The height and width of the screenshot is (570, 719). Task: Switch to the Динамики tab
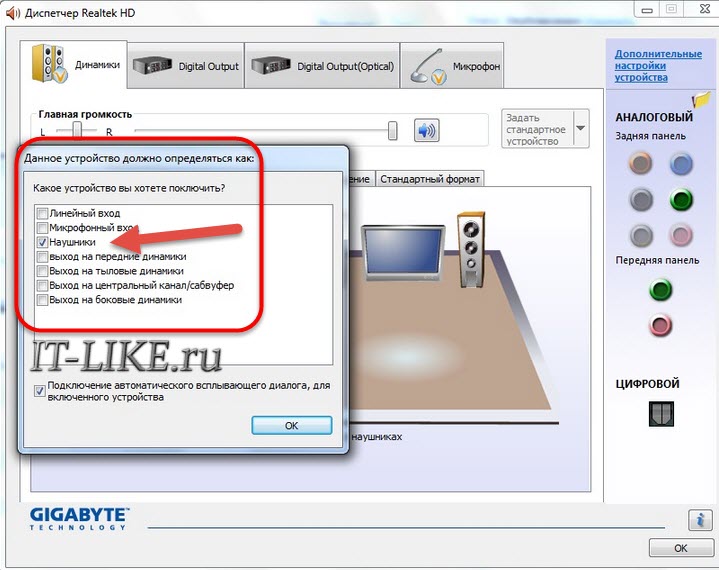74,65
